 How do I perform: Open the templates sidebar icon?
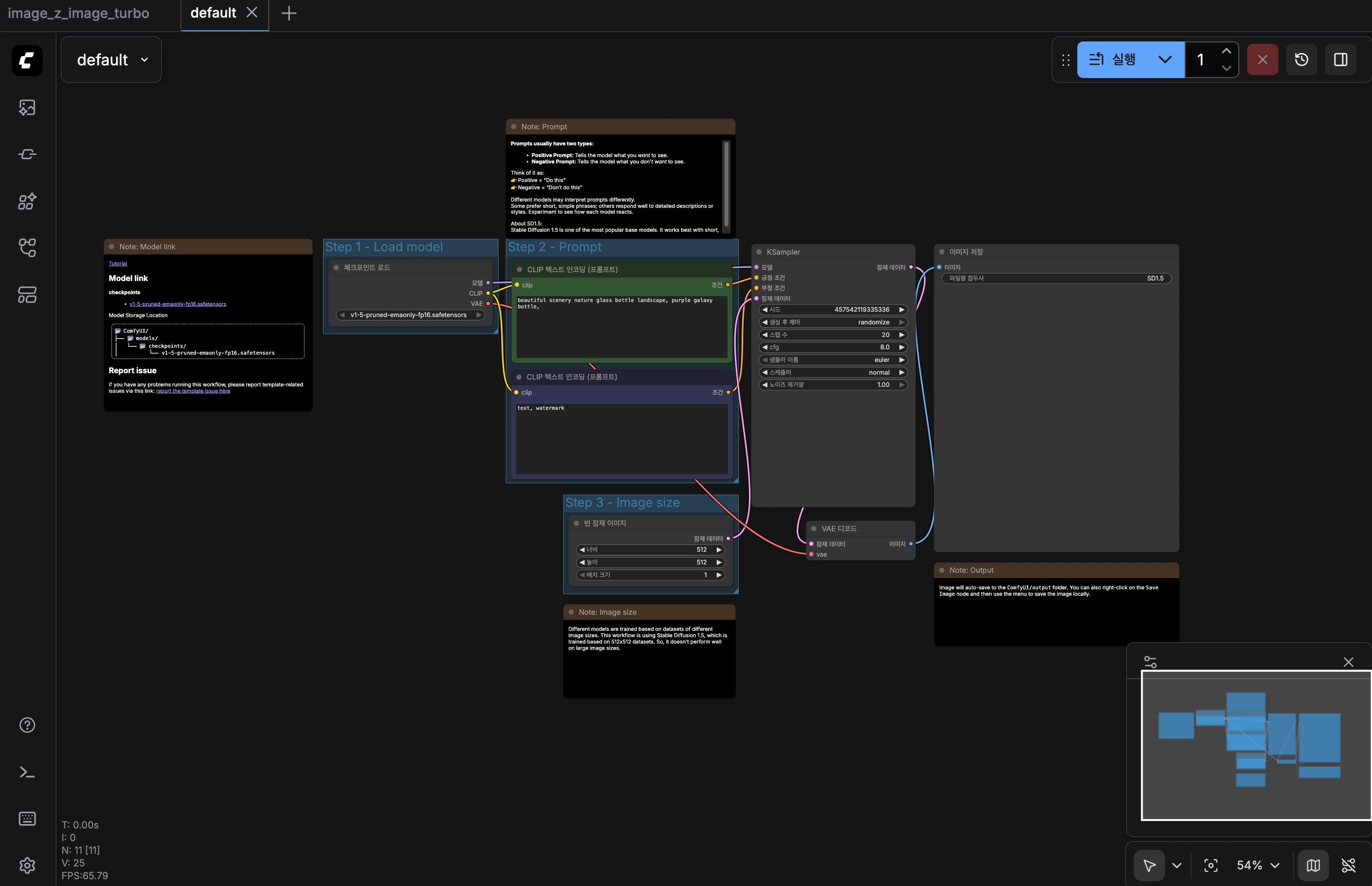pos(27,295)
